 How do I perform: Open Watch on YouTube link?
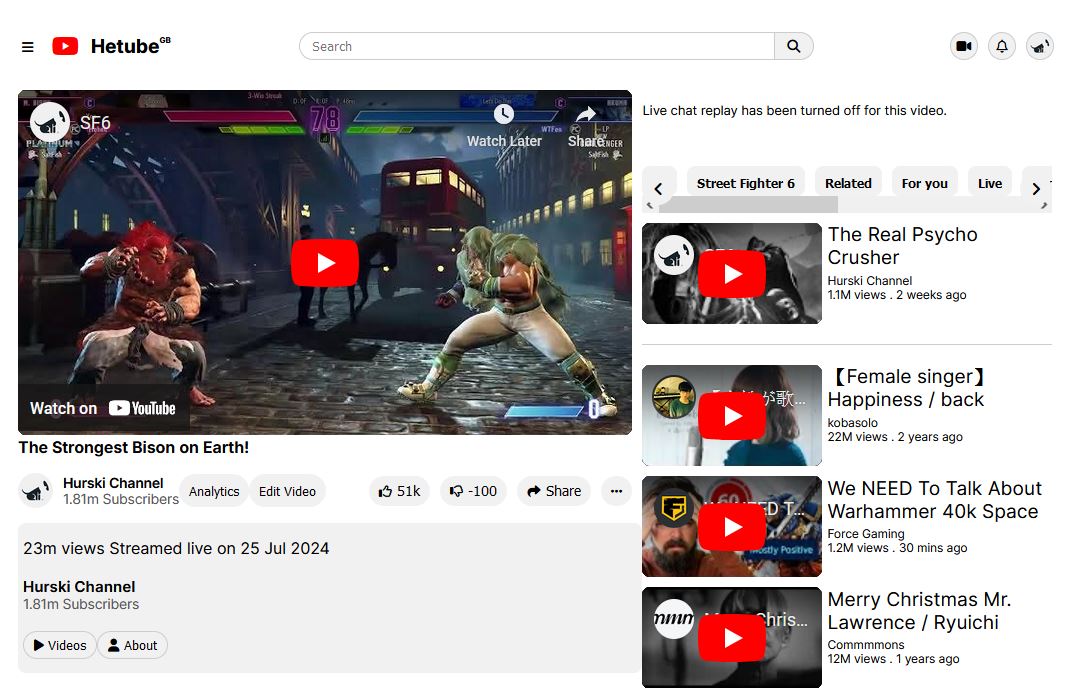103,409
